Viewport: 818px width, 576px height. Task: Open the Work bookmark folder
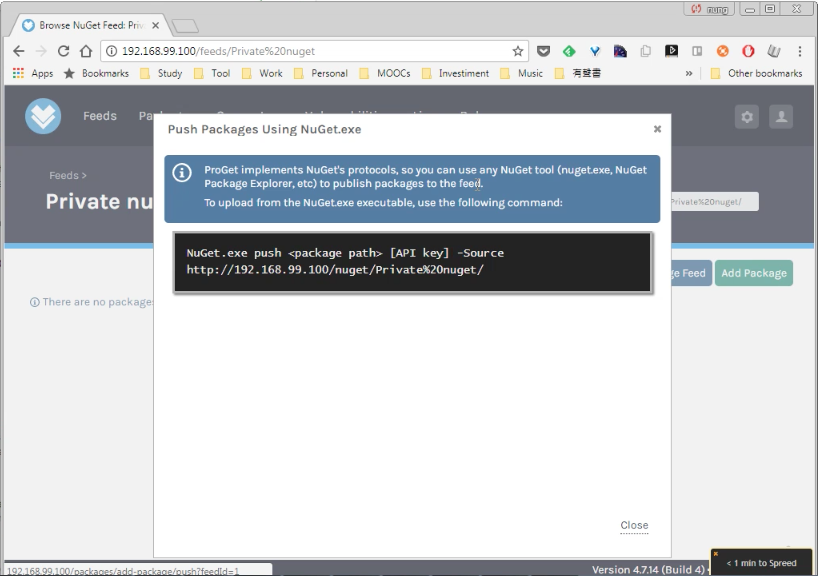262,74
